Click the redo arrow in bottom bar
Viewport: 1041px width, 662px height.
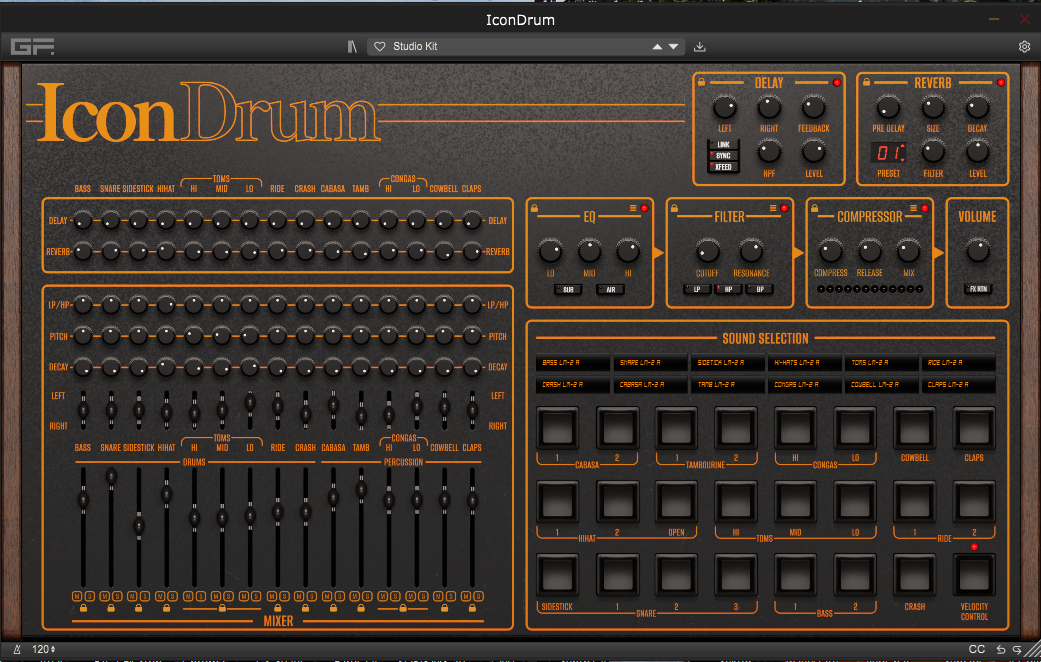coord(1017,649)
